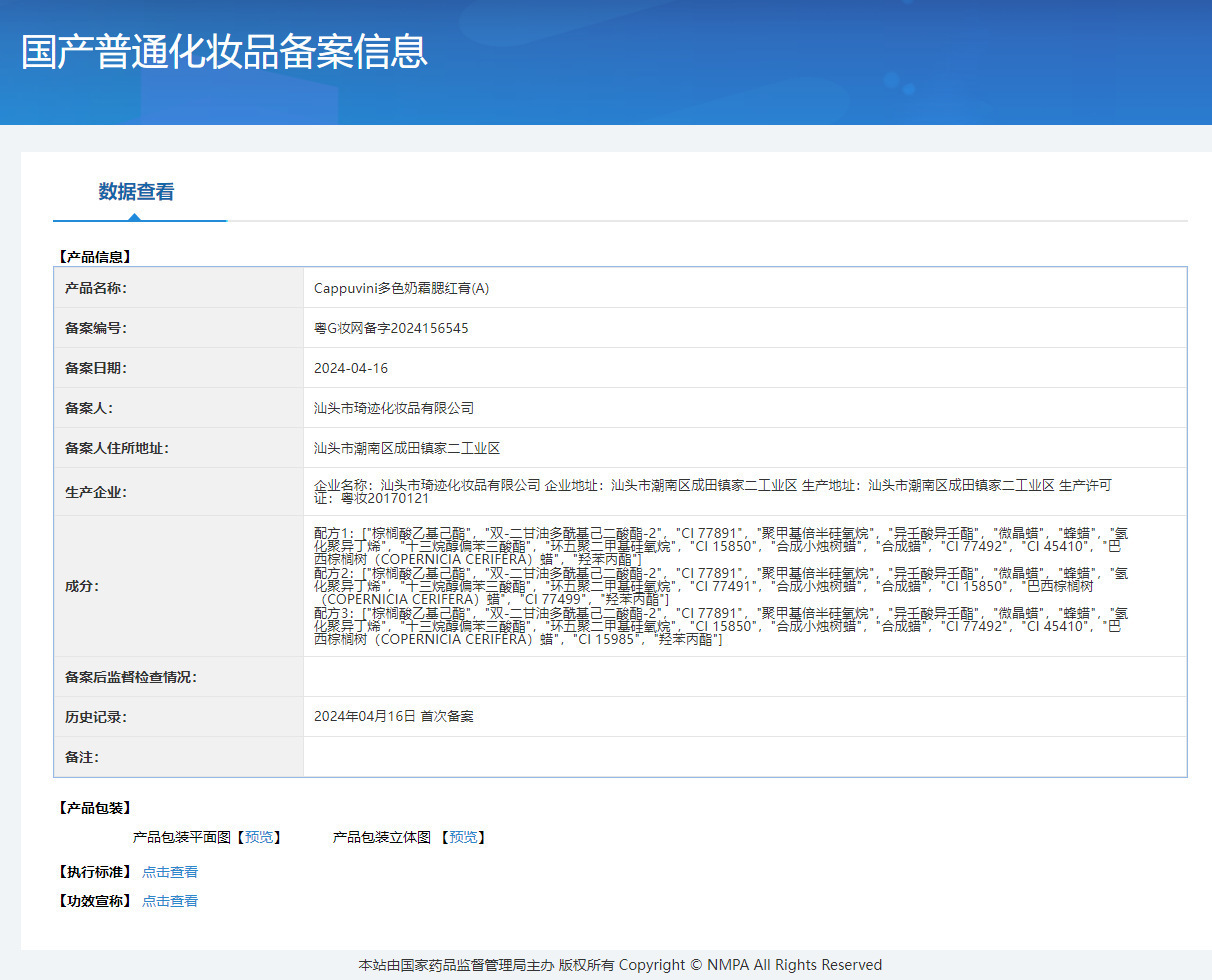Click 点击查看 next to 功效宣称
1212x980 pixels.
170,901
